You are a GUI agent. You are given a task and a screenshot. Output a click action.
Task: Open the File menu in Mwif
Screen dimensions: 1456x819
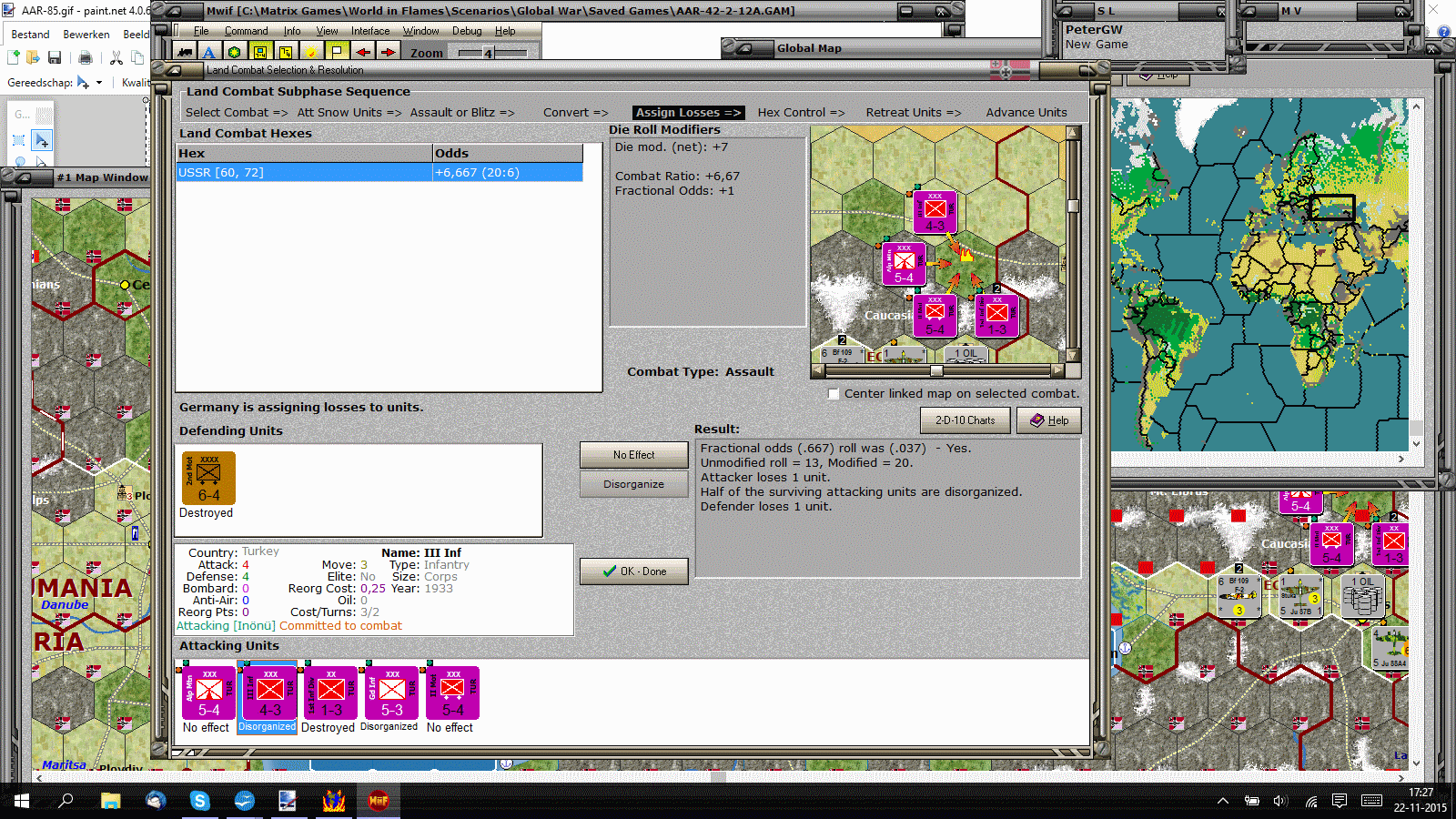[x=201, y=31]
